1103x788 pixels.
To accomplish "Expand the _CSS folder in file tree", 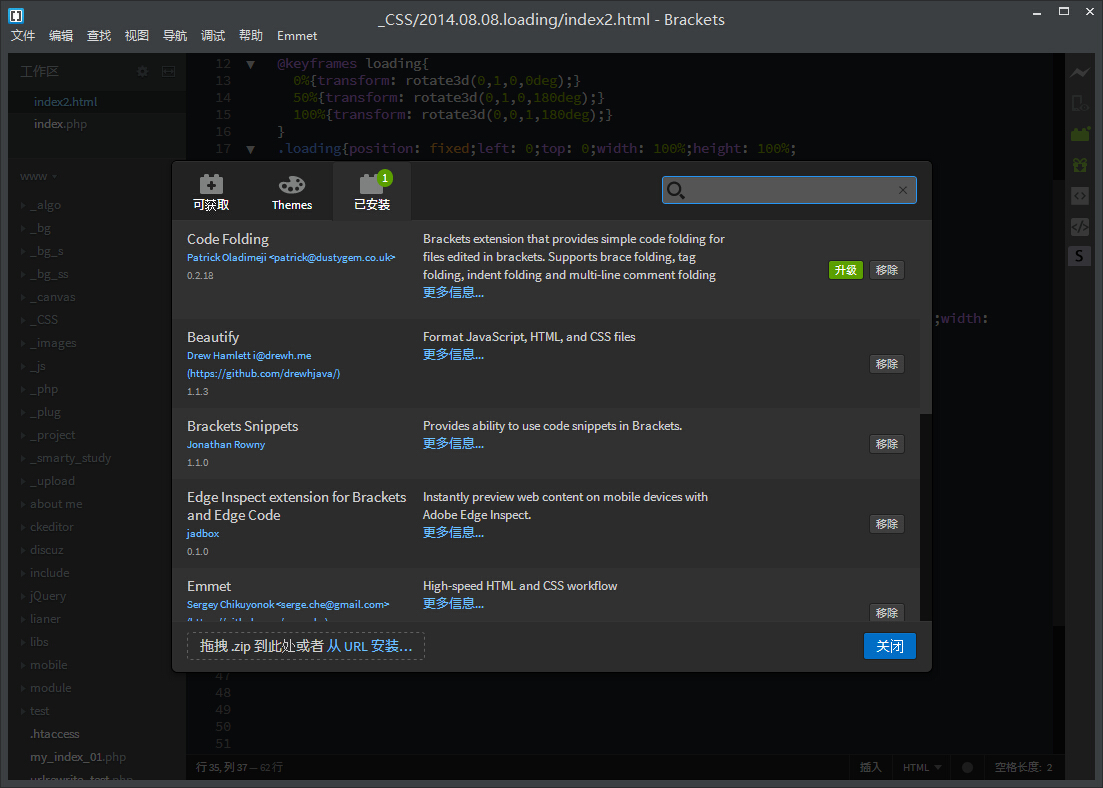I will (x=45, y=320).
